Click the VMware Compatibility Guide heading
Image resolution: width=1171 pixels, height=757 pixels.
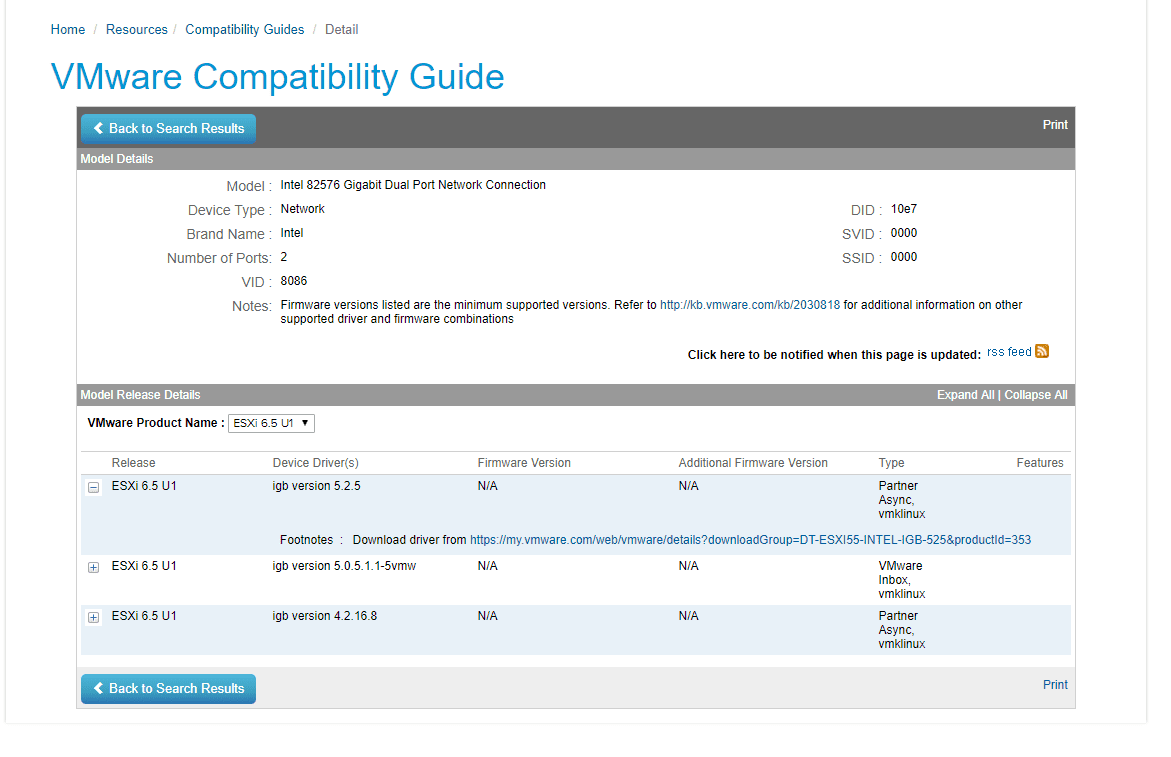pyautogui.click(x=277, y=77)
